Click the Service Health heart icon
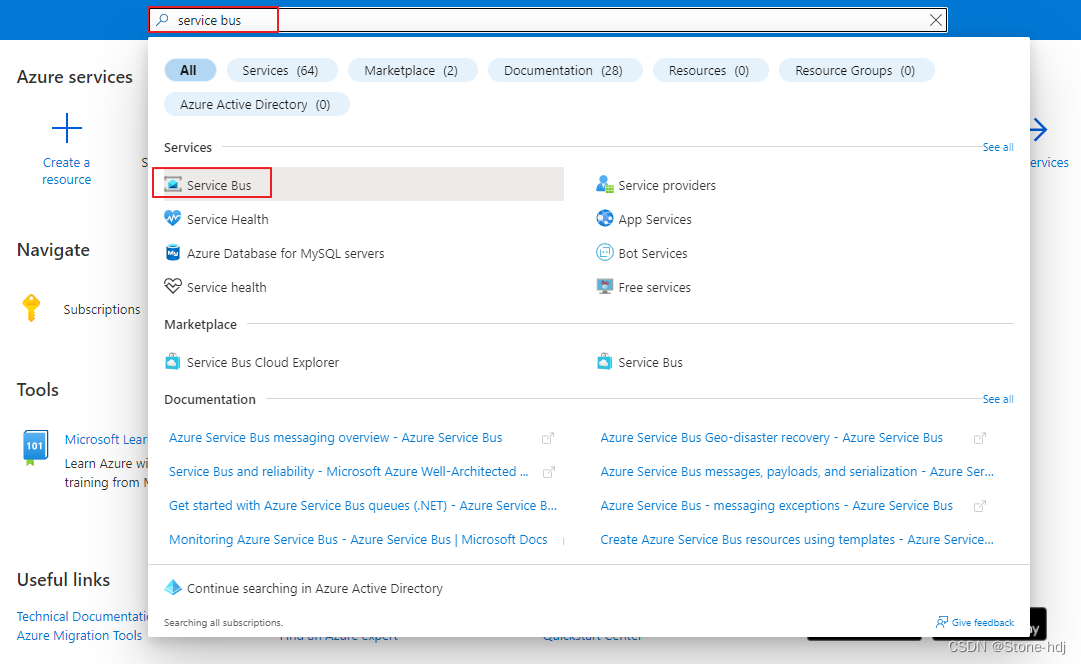This screenshot has width=1081, height=664. point(173,219)
